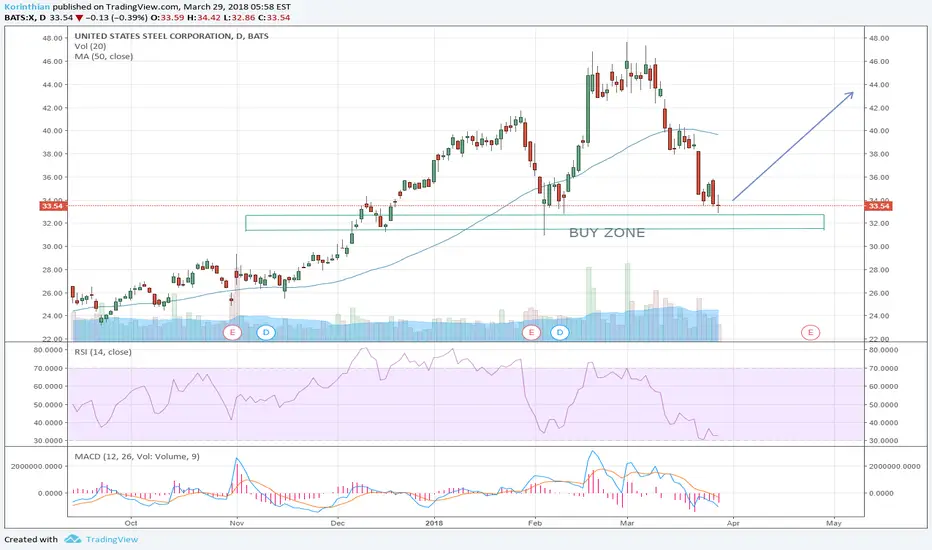Select the MA (50, close) indicator label

103,56
